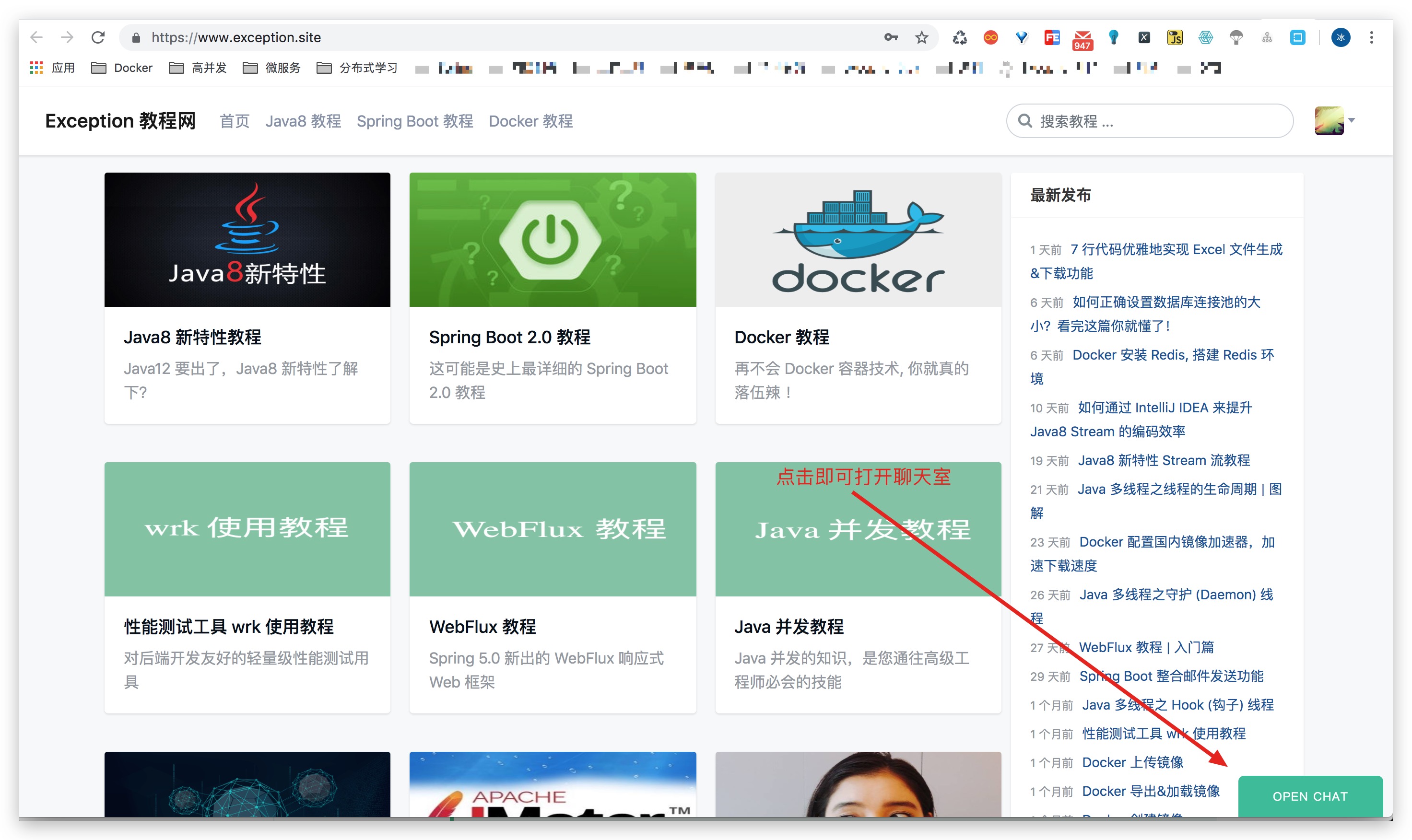Open the Java8 教程 nav item
The width and height of the screenshot is (1412, 840).
[x=303, y=121]
